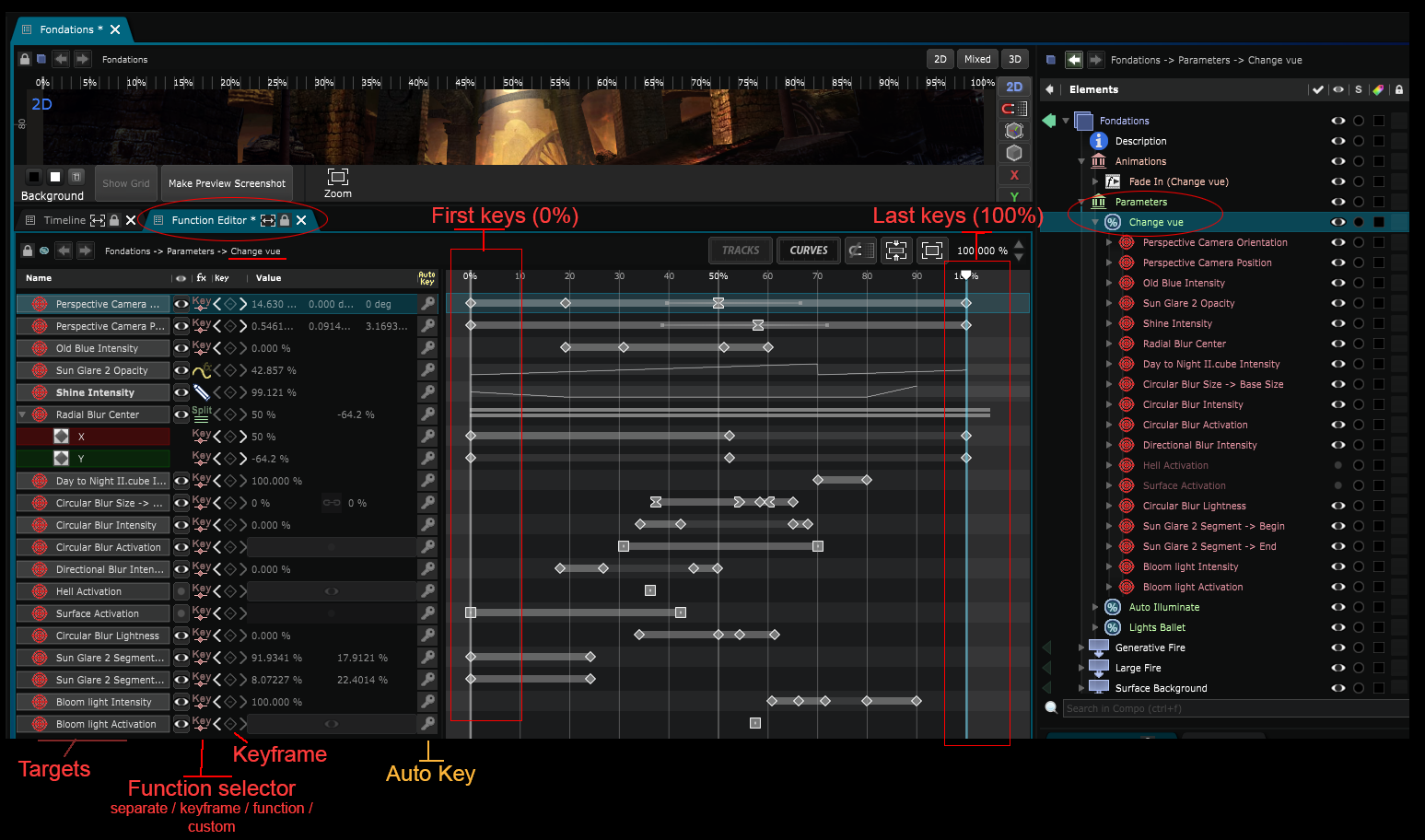
Task: Toggle eye for Shine Intensity target row
Action: 181,392
